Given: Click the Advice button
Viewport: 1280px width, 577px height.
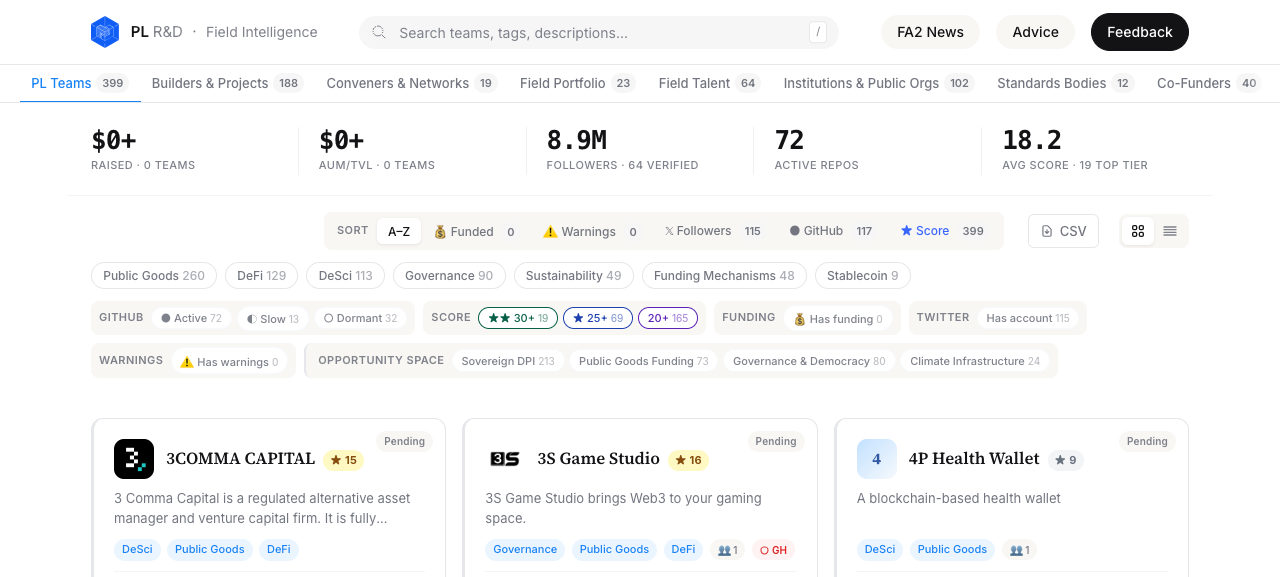Looking at the screenshot, I should click(1035, 32).
